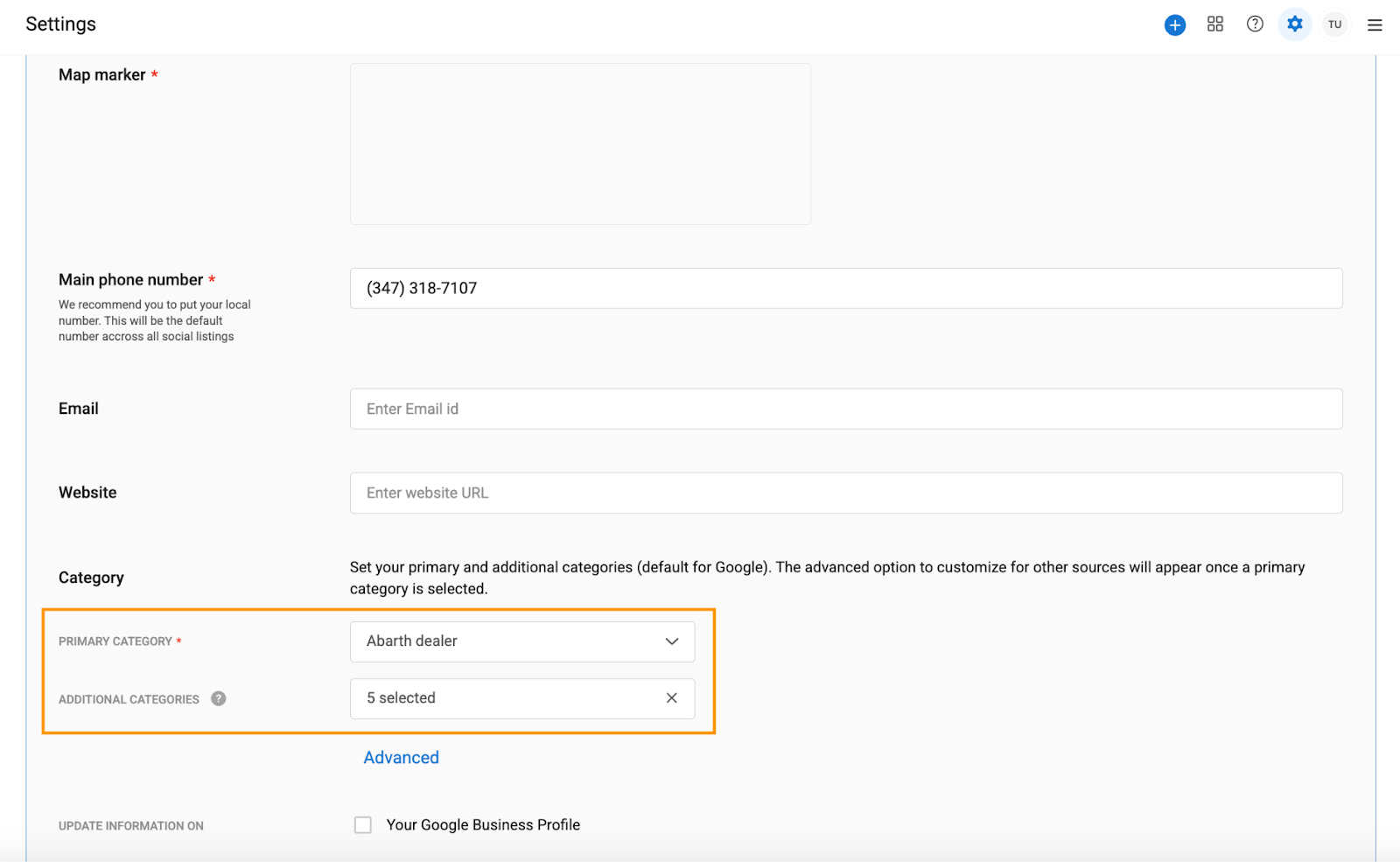Click the PRIMARY CATEGORY label
1400x862 pixels.
tap(115, 641)
